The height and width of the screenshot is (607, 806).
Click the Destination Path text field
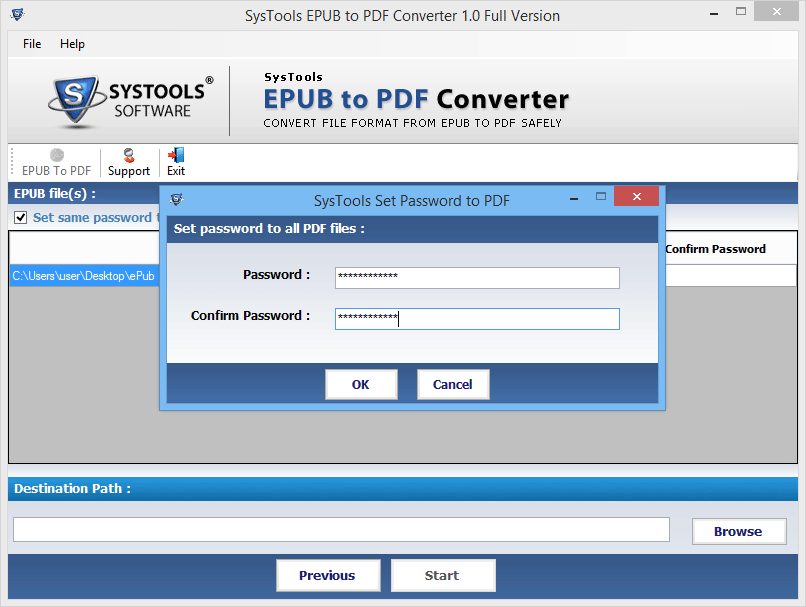pyautogui.click(x=341, y=529)
